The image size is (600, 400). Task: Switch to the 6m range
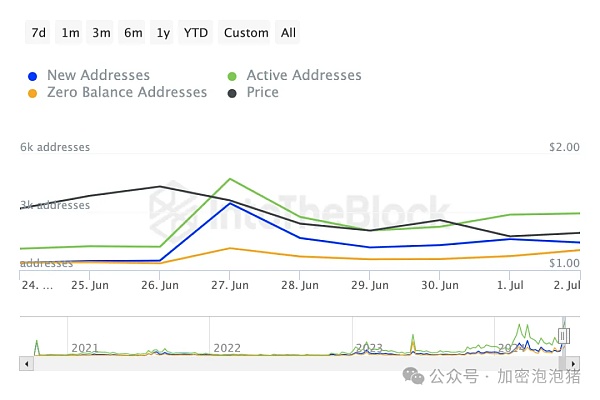tap(133, 33)
